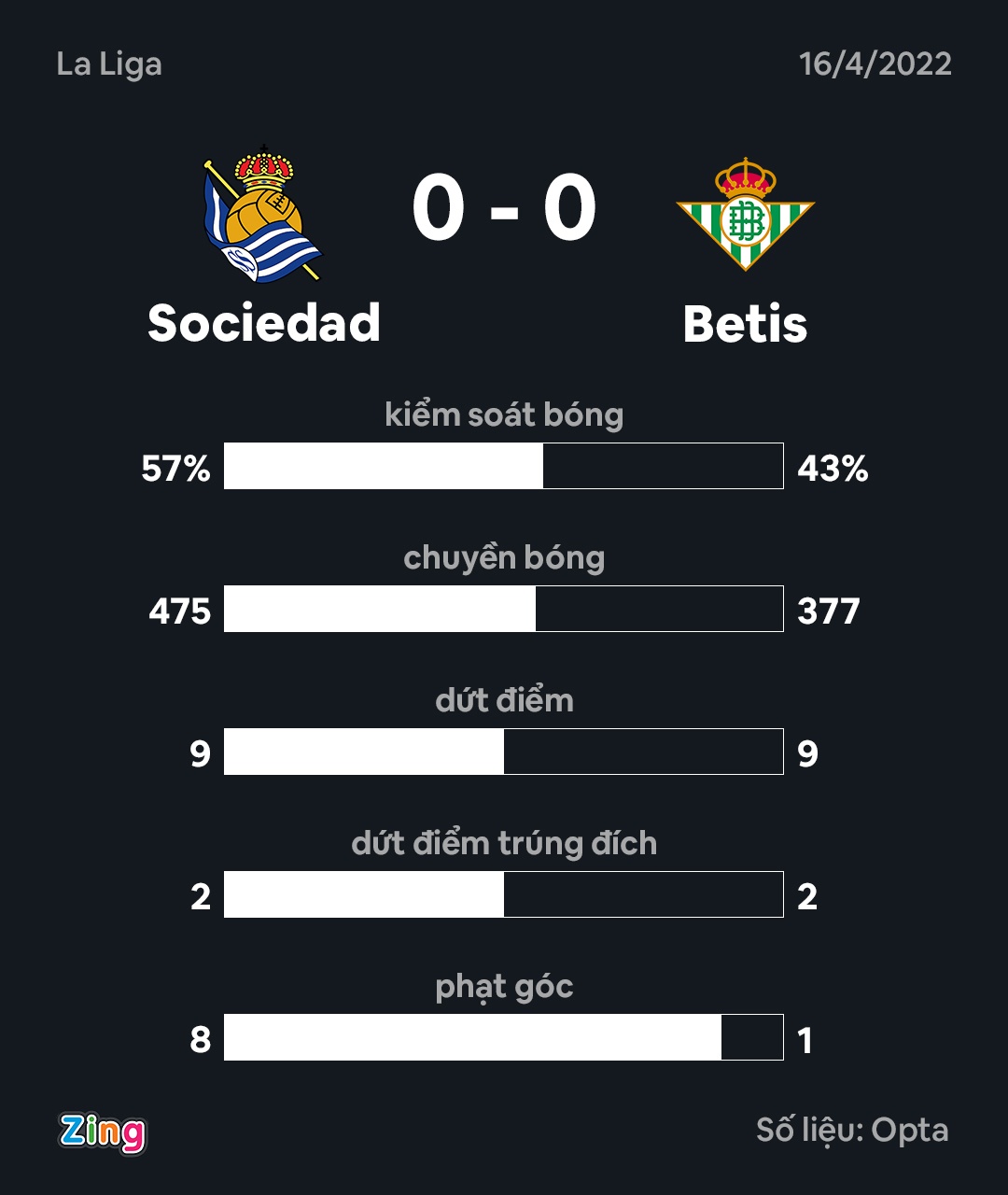This screenshot has height=1195, width=1008.
Task: Click the match date 16/4/2022
Action: coord(875,64)
